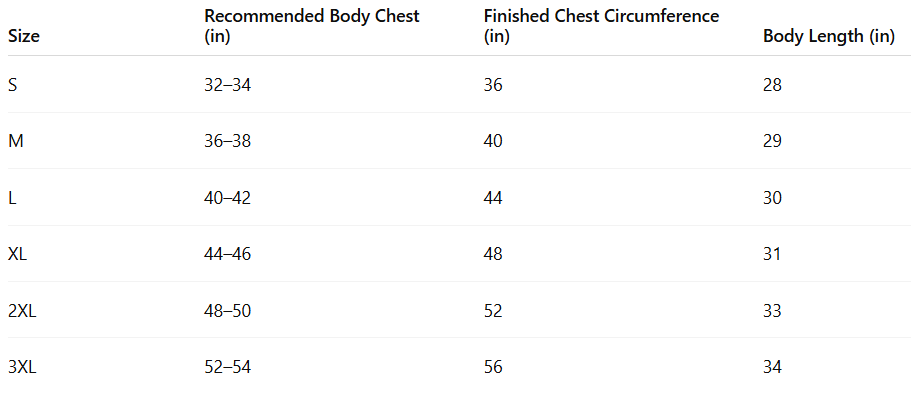Image resolution: width=911 pixels, height=405 pixels.
Task: Select body length value 33
Action: click(772, 311)
